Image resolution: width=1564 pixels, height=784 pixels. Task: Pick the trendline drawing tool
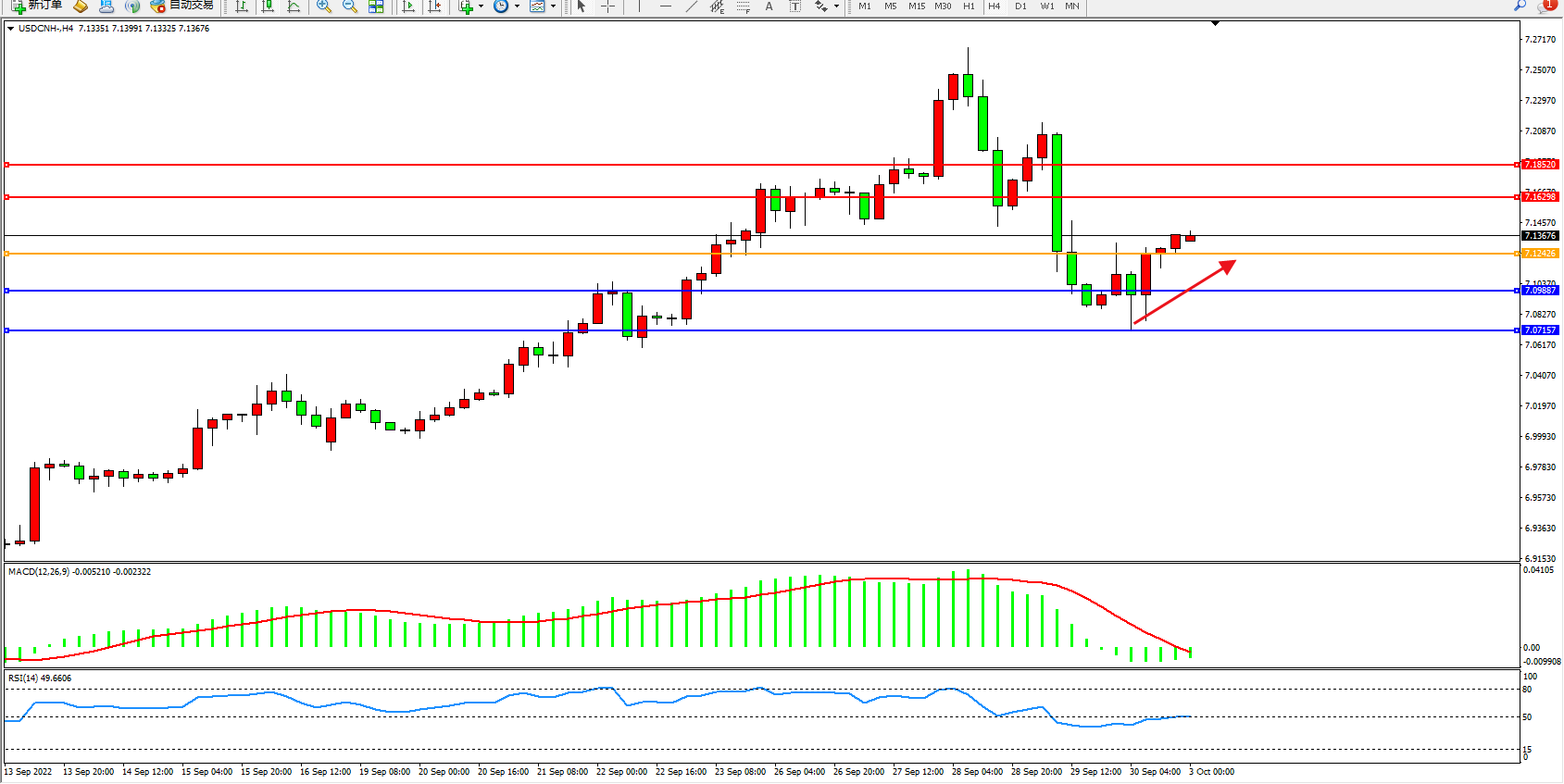[691, 6]
